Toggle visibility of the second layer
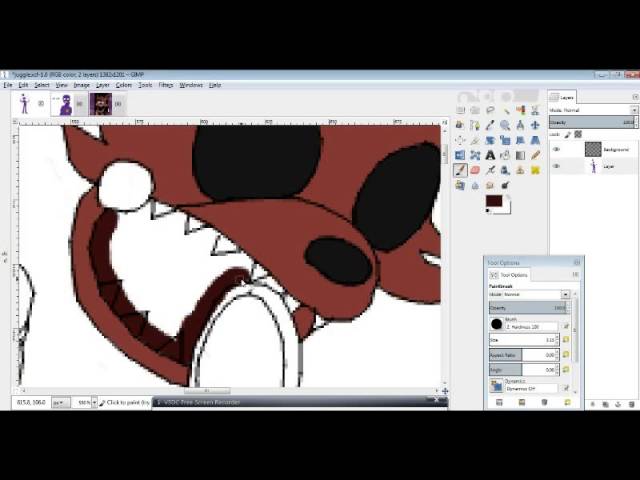 click(x=556, y=166)
